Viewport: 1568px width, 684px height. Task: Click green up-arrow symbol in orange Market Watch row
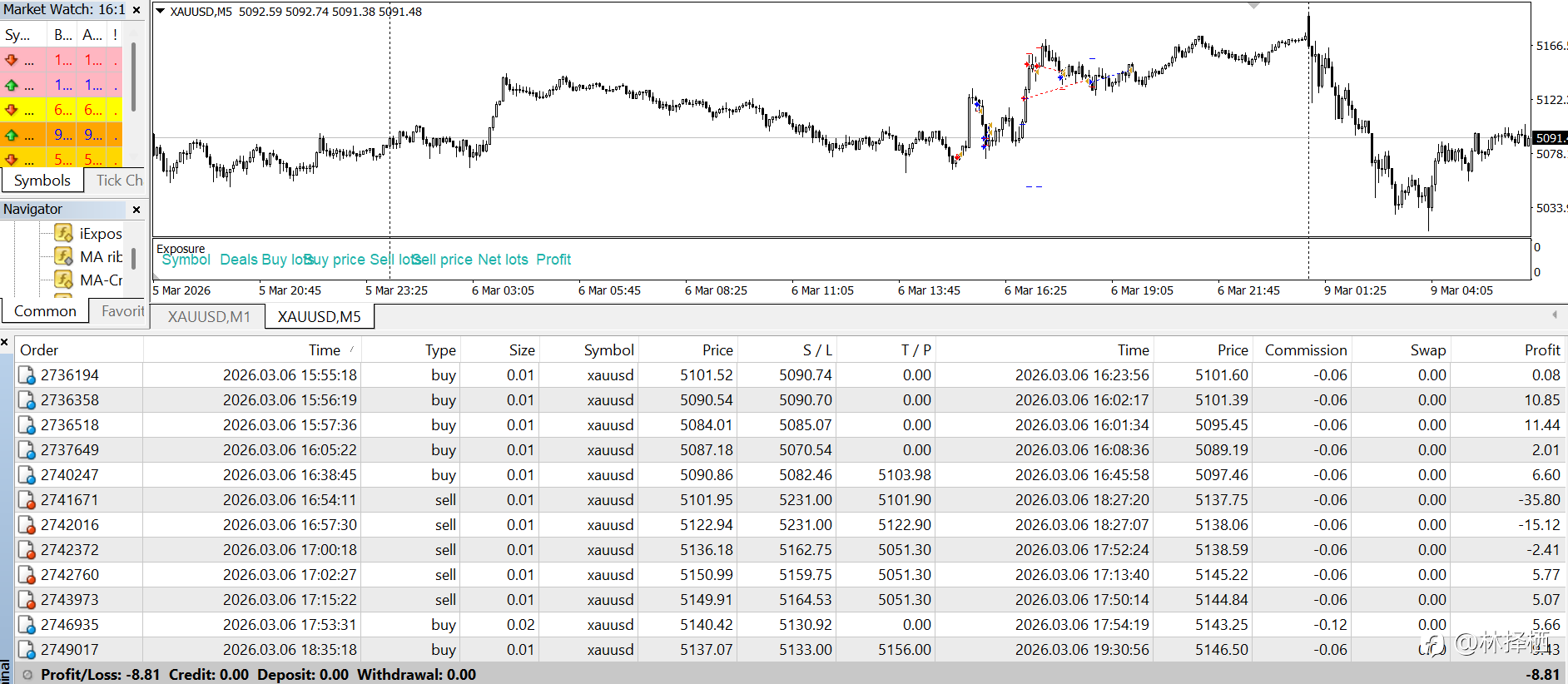point(12,135)
